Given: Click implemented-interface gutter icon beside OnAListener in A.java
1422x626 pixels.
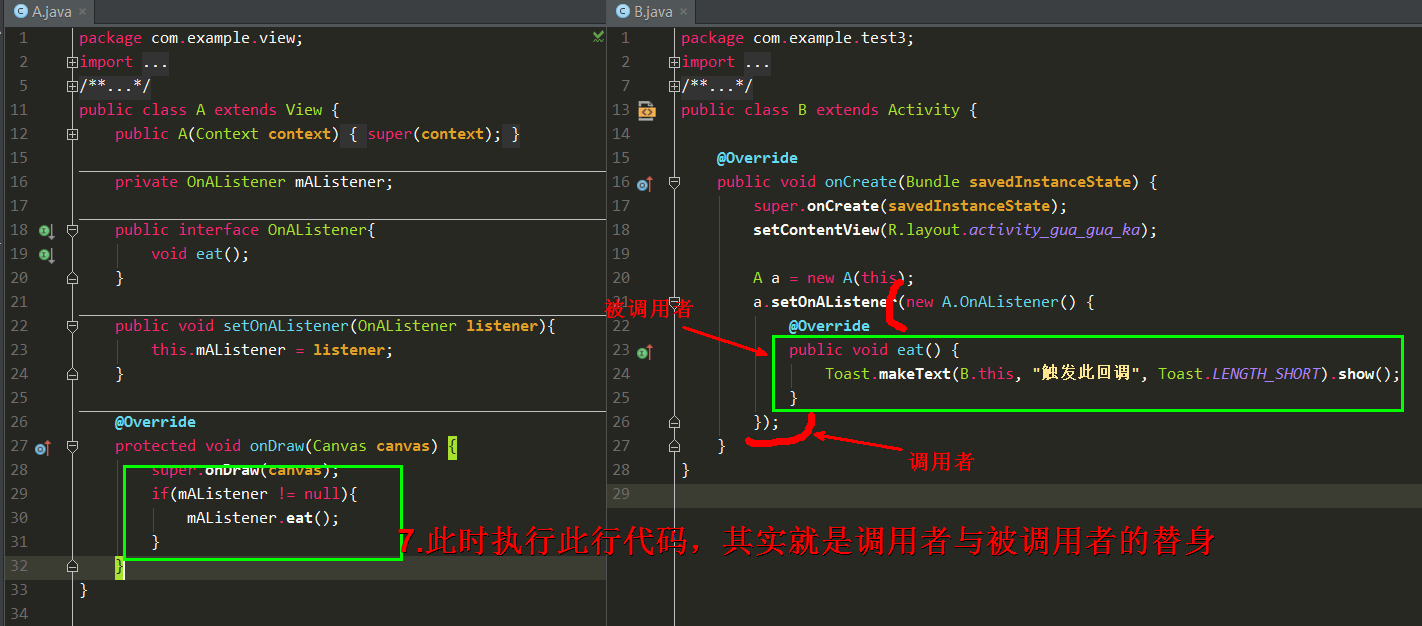Looking at the screenshot, I should pyautogui.click(x=46, y=230).
